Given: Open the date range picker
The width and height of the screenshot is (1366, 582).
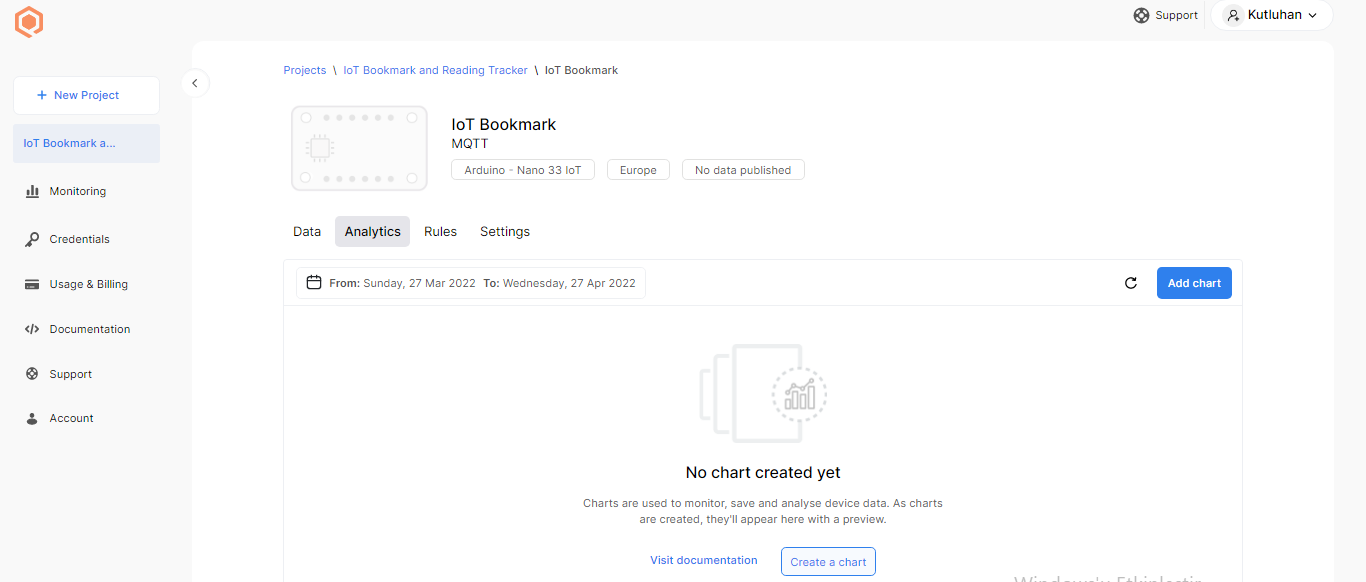Looking at the screenshot, I should [471, 283].
